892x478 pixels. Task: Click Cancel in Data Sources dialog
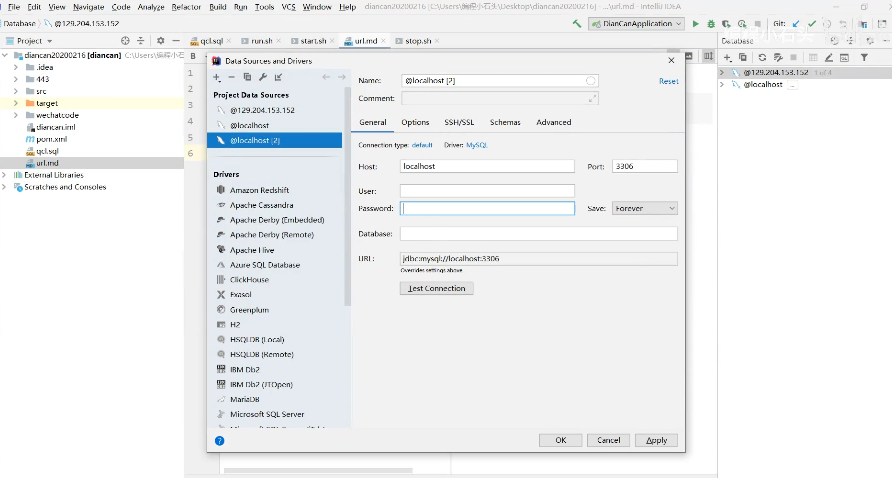pyautogui.click(x=608, y=440)
